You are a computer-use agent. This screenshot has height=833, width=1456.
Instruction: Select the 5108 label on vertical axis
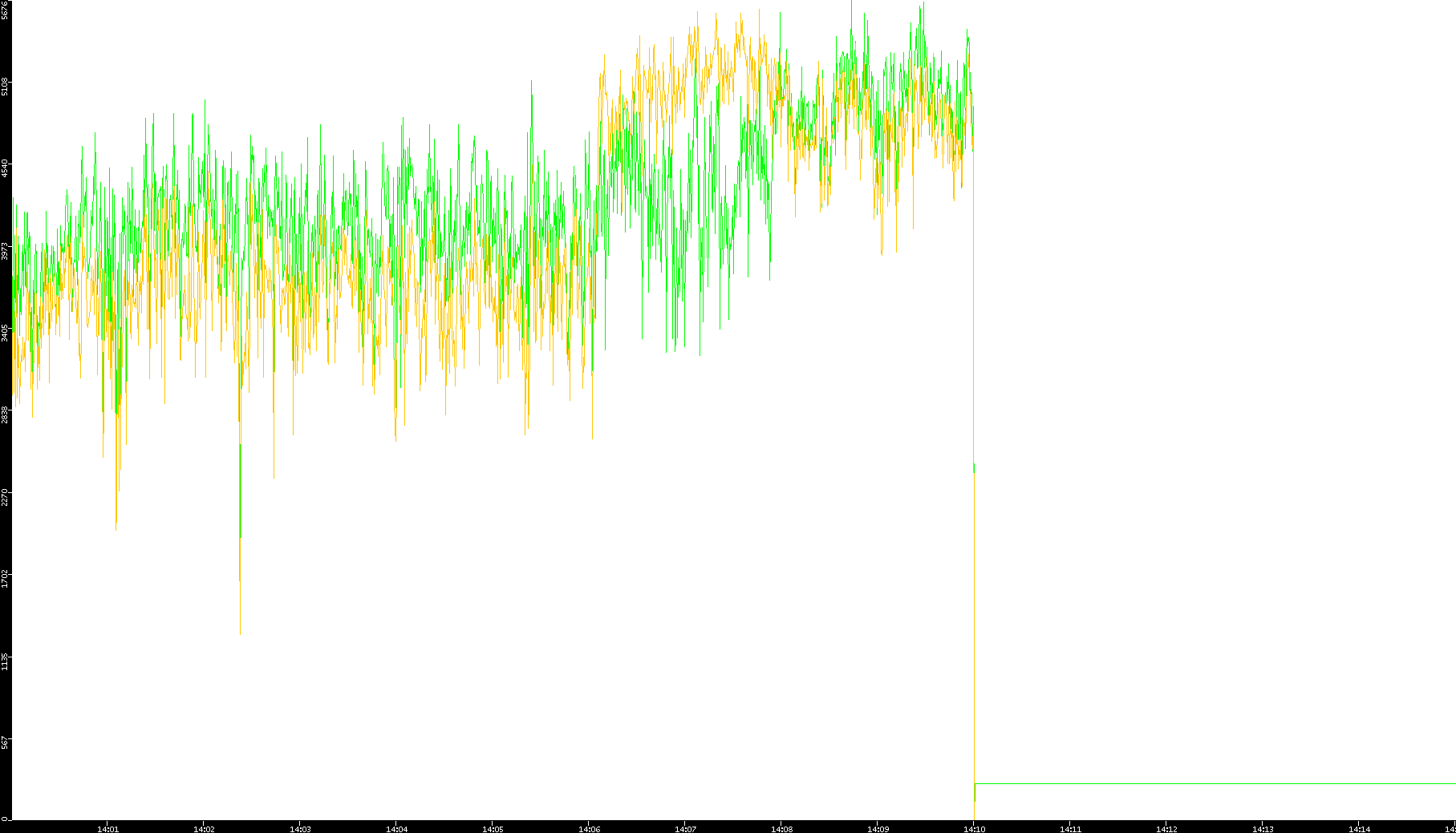[5, 87]
